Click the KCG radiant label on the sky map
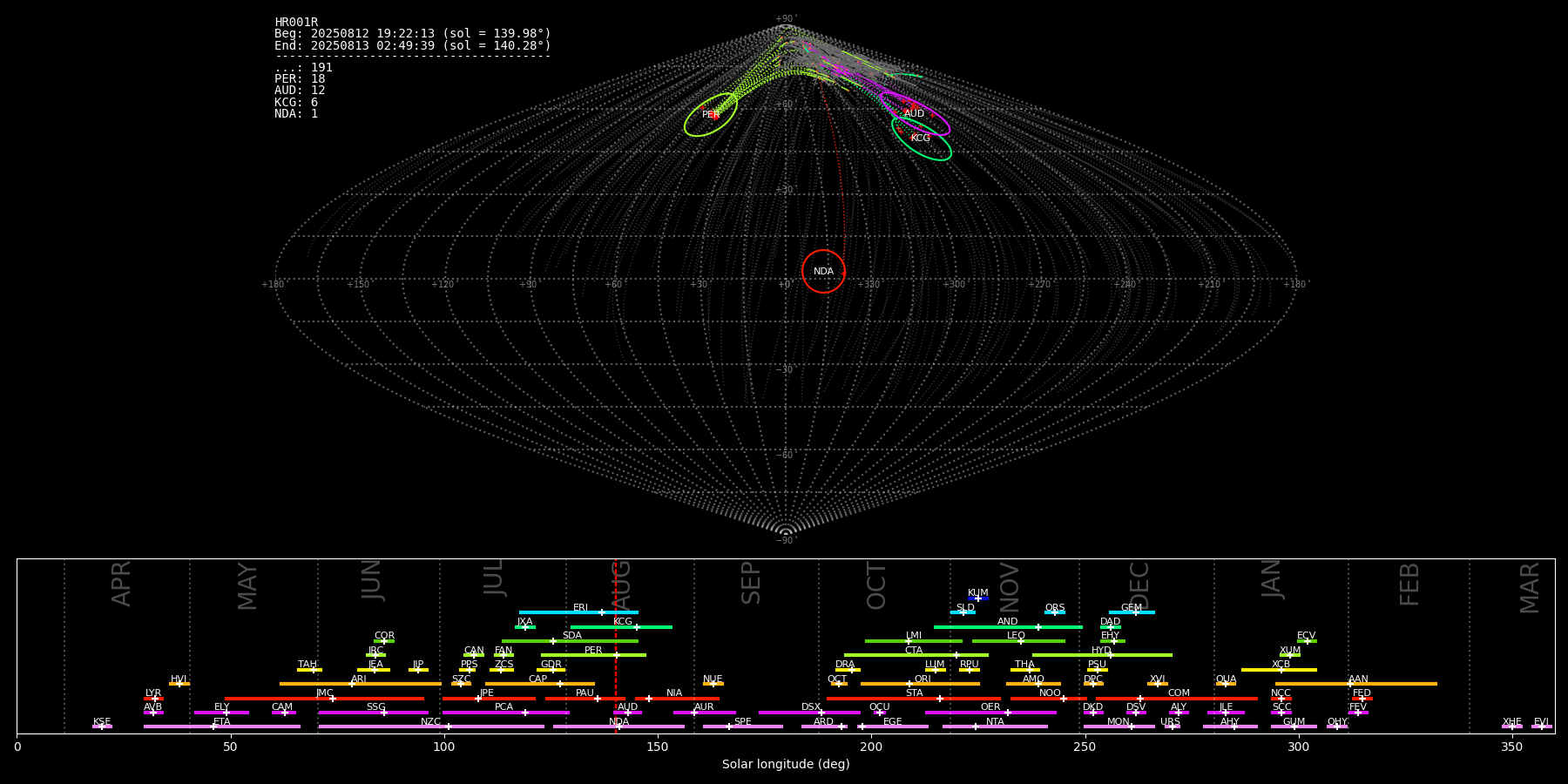 click(920, 139)
